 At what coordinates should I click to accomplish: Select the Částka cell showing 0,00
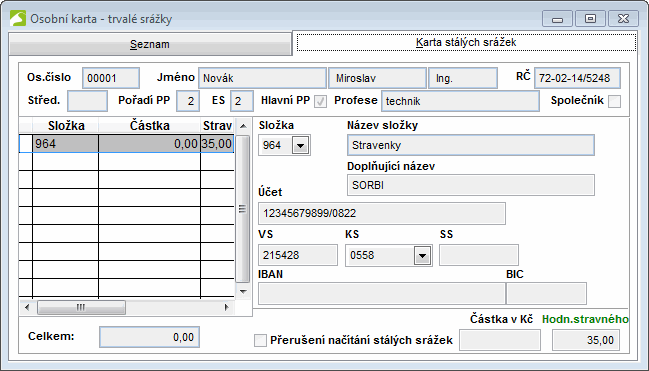(149, 144)
